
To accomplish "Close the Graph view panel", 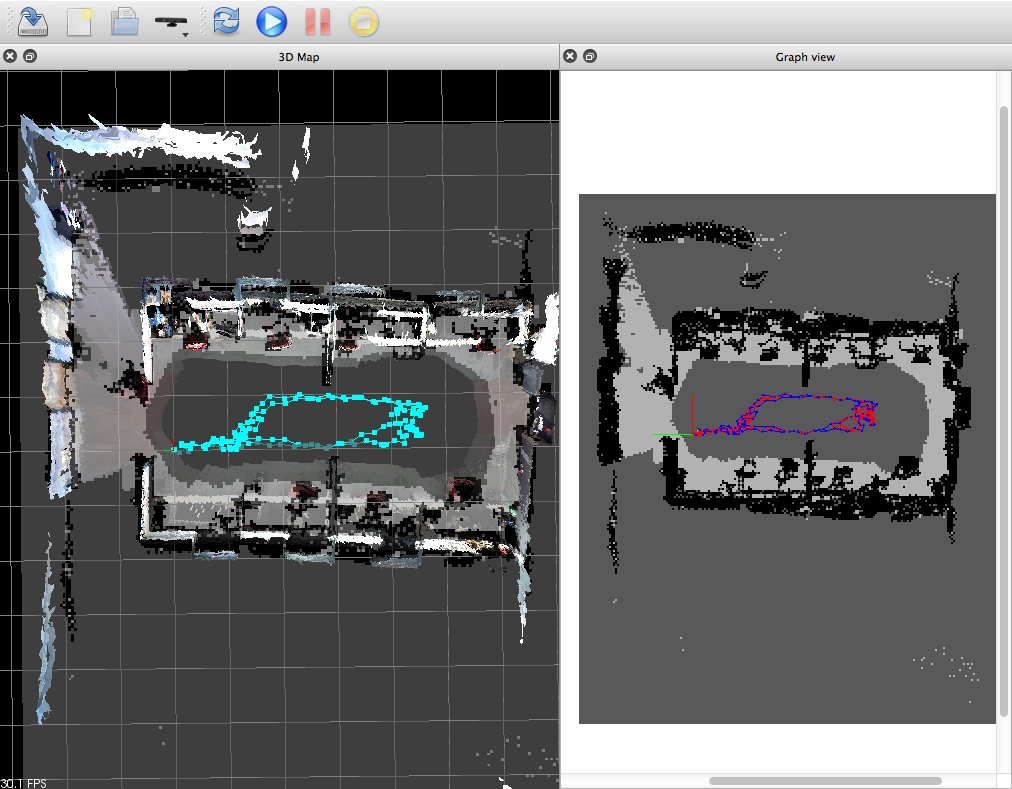I will (570, 57).
